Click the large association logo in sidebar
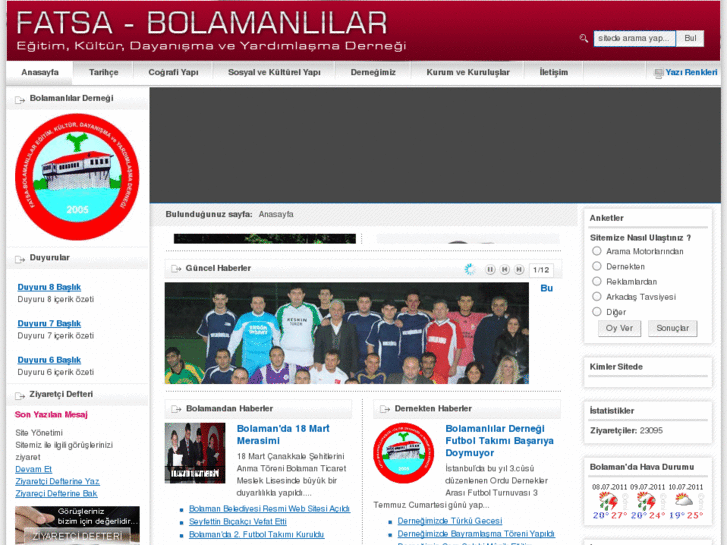 pos(77,177)
